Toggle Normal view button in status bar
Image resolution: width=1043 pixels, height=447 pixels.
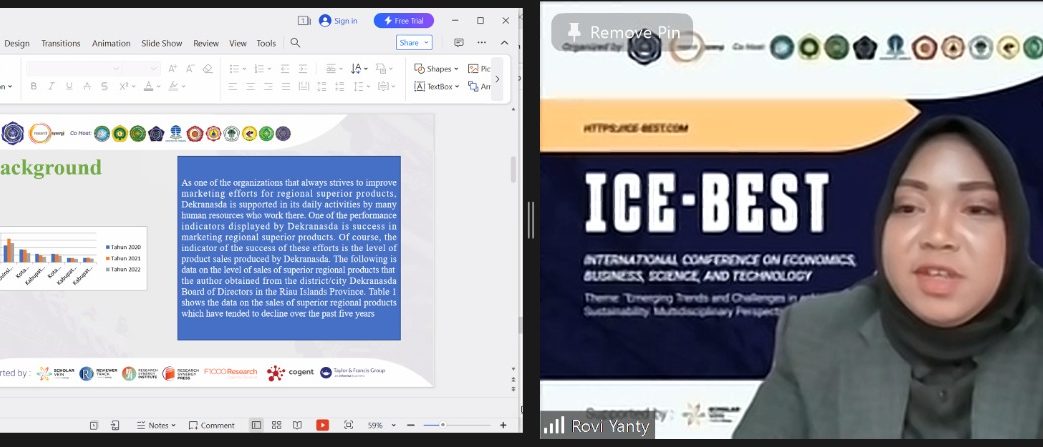pos(256,425)
